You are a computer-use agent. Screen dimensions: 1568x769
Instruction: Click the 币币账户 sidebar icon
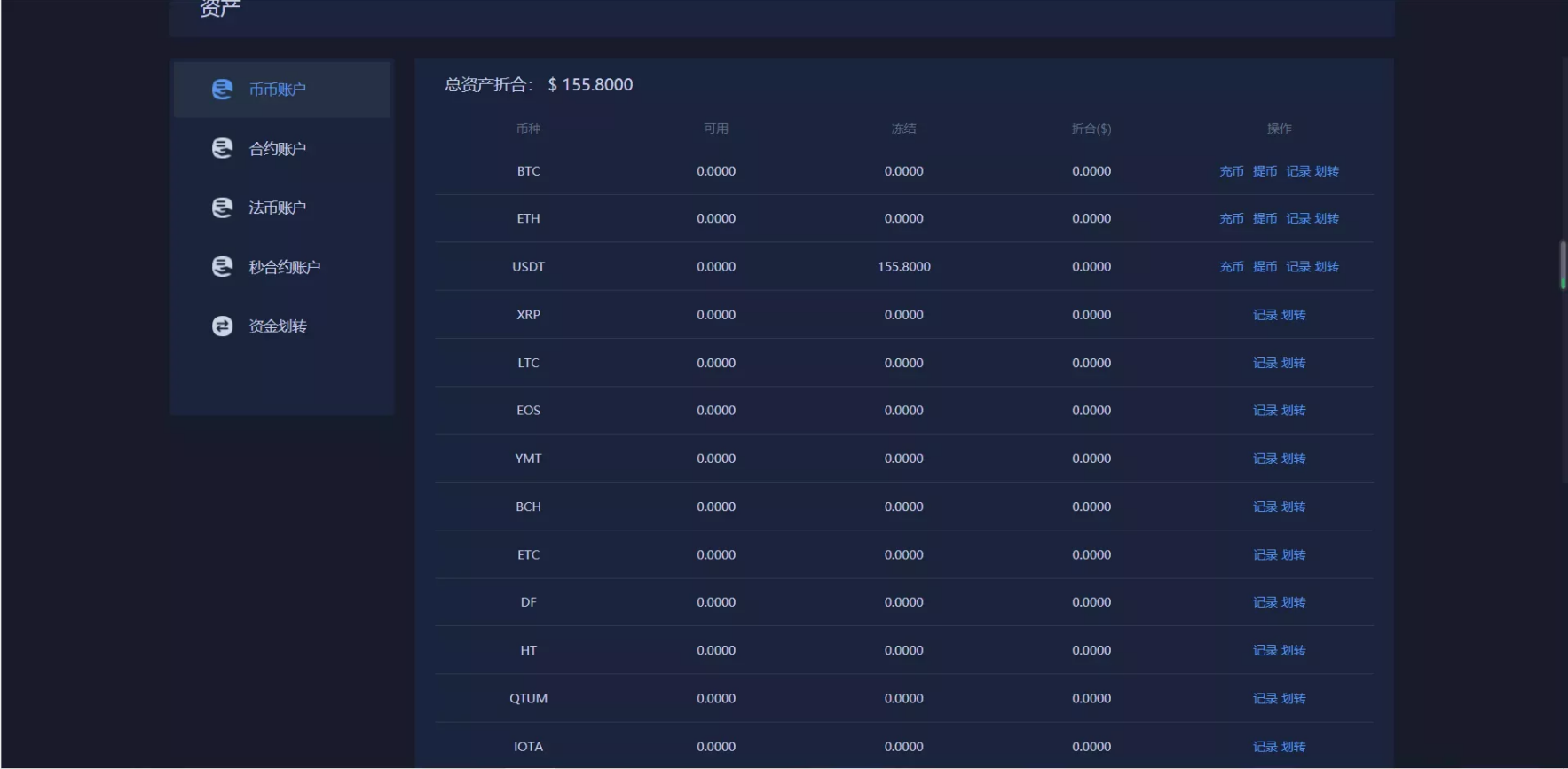click(222, 90)
